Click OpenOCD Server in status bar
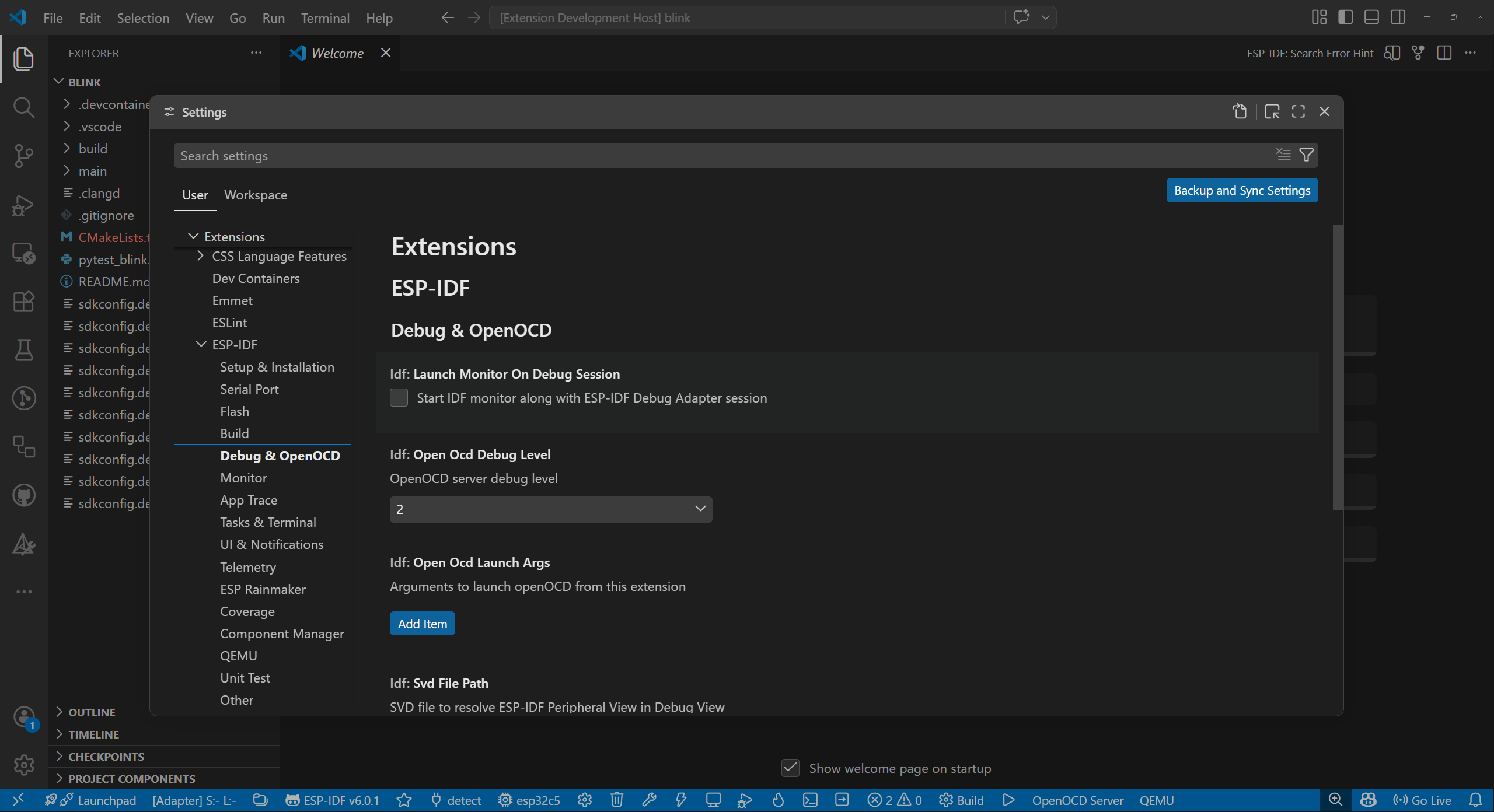1494x812 pixels. click(x=1077, y=800)
